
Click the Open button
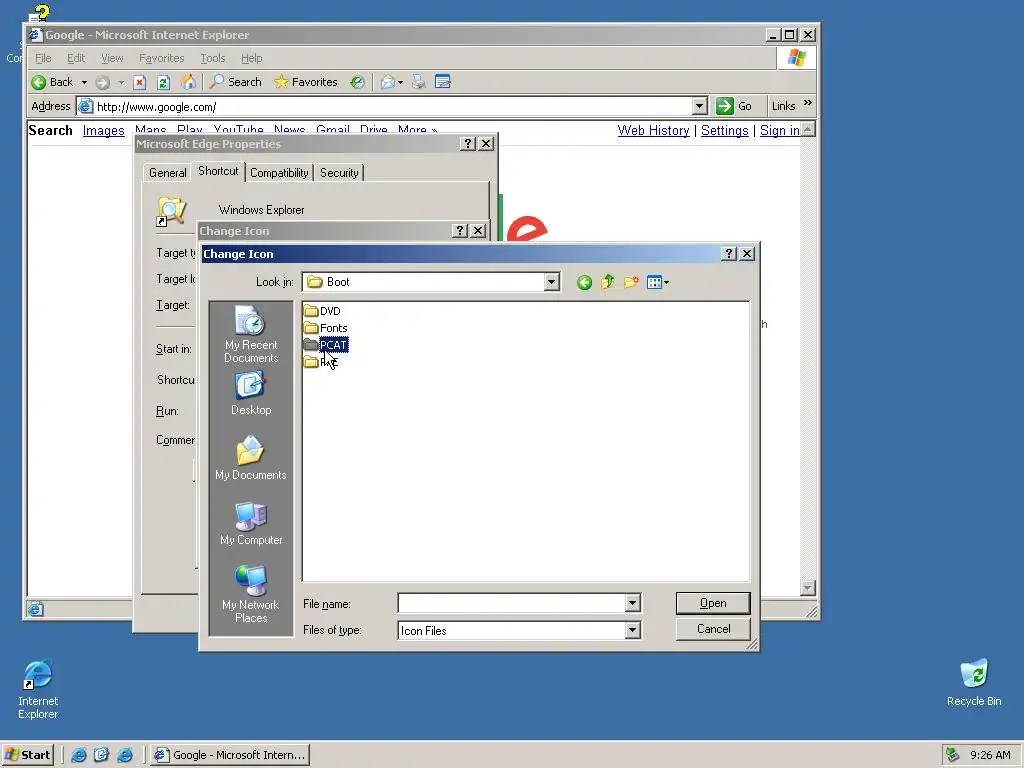pyautogui.click(x=712, y=603)
